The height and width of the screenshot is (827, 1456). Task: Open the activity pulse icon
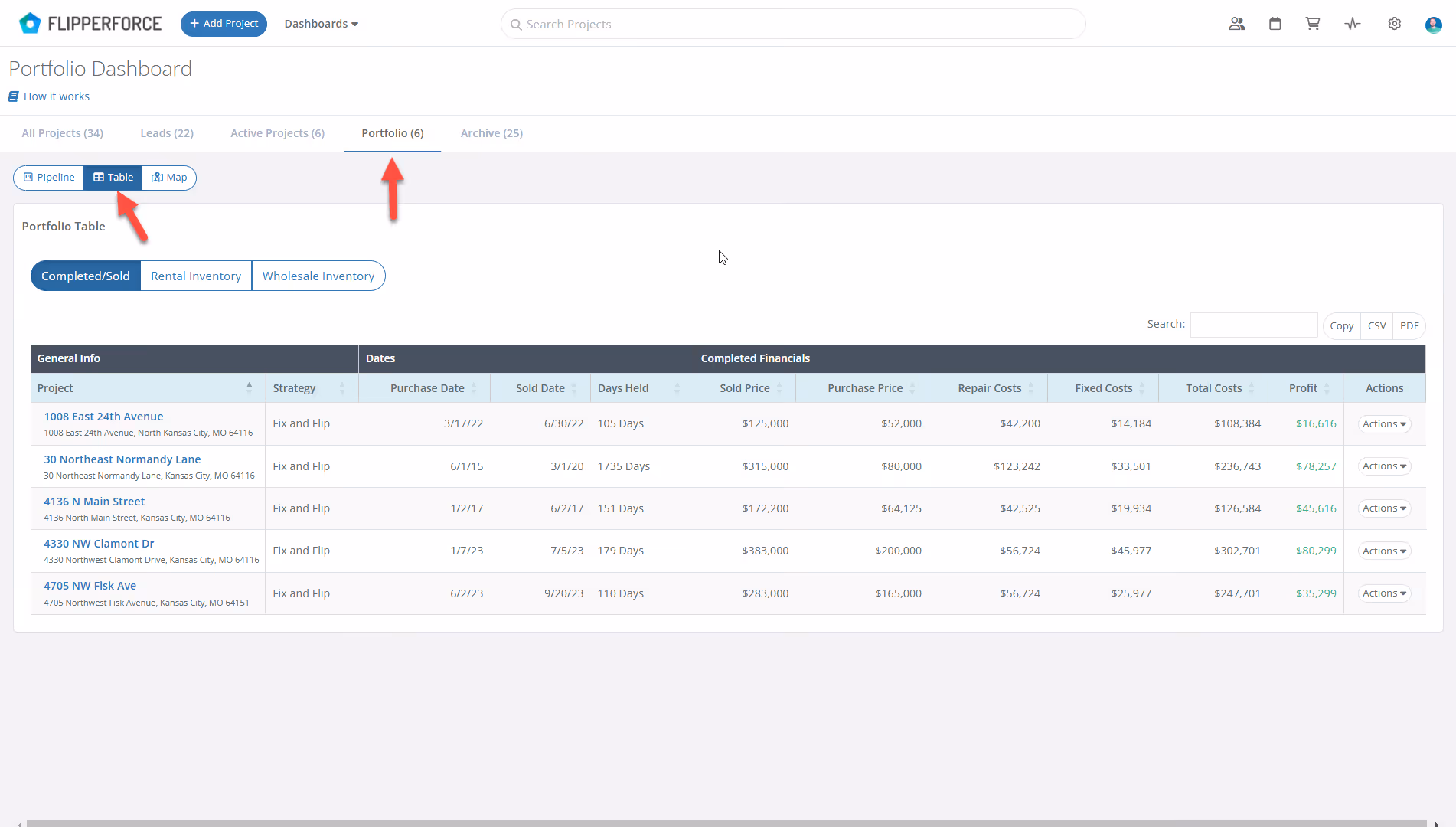click(x=1353, y=24)
